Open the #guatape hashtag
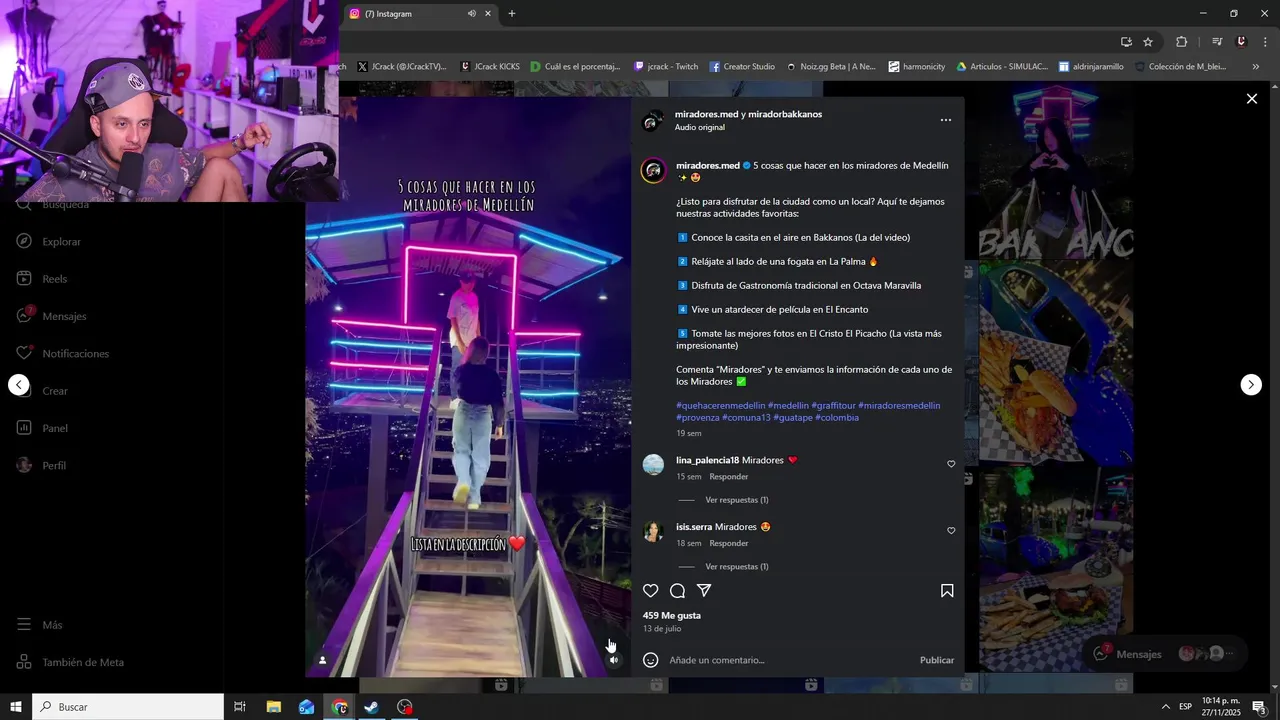 (x=792, y=418)
